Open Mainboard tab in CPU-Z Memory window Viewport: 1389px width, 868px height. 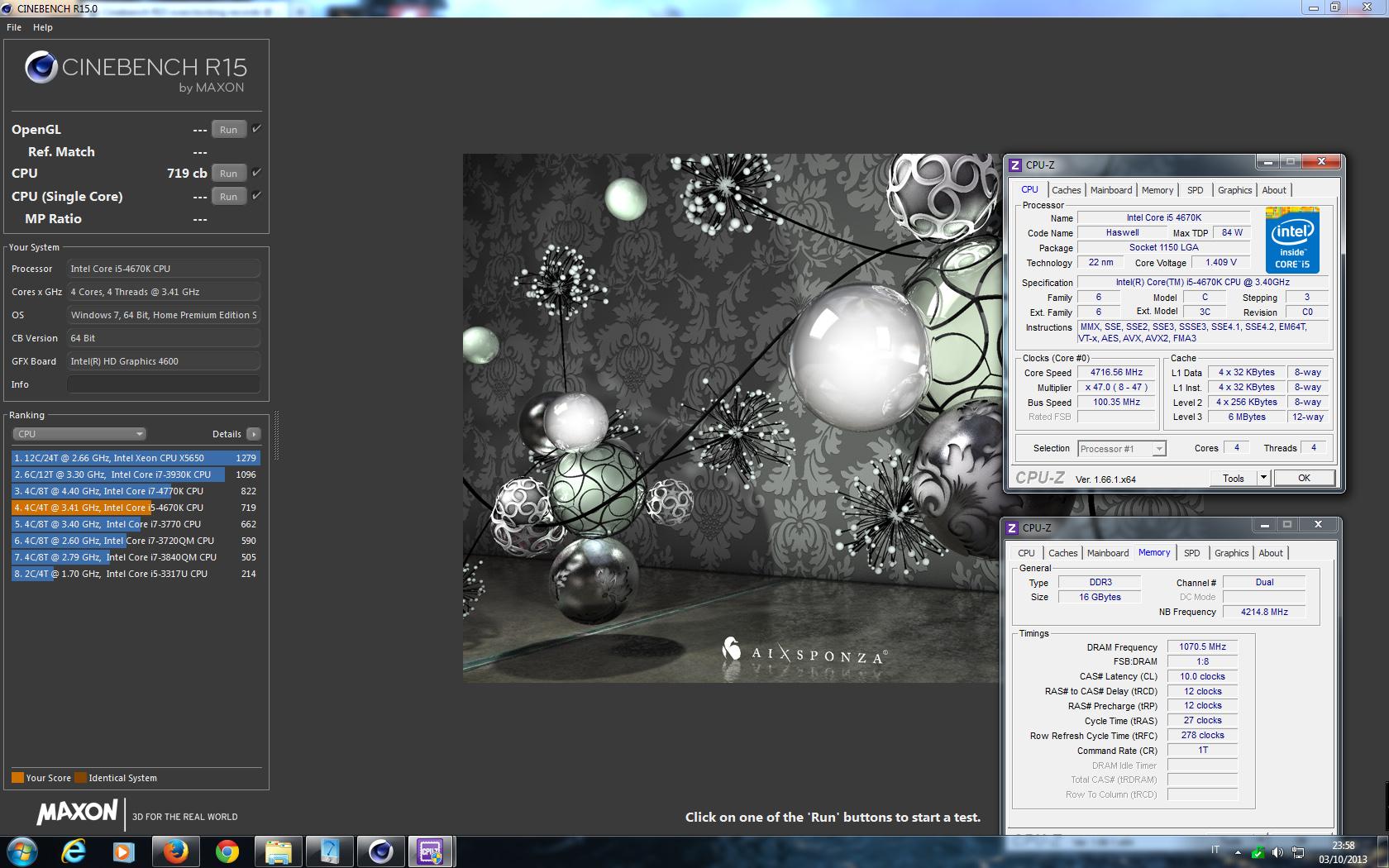(1108, 553)
